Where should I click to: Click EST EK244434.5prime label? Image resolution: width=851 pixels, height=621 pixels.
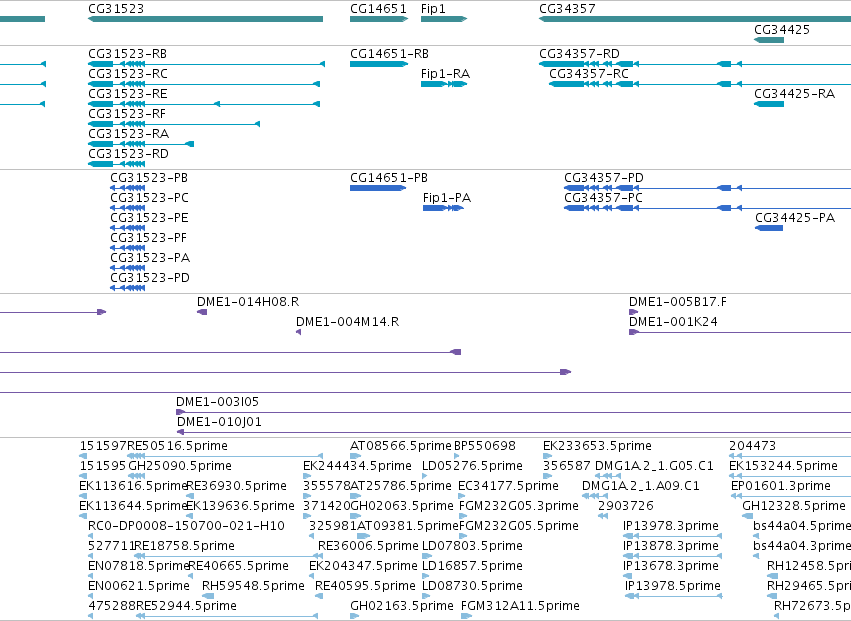[x=358, y=466]
